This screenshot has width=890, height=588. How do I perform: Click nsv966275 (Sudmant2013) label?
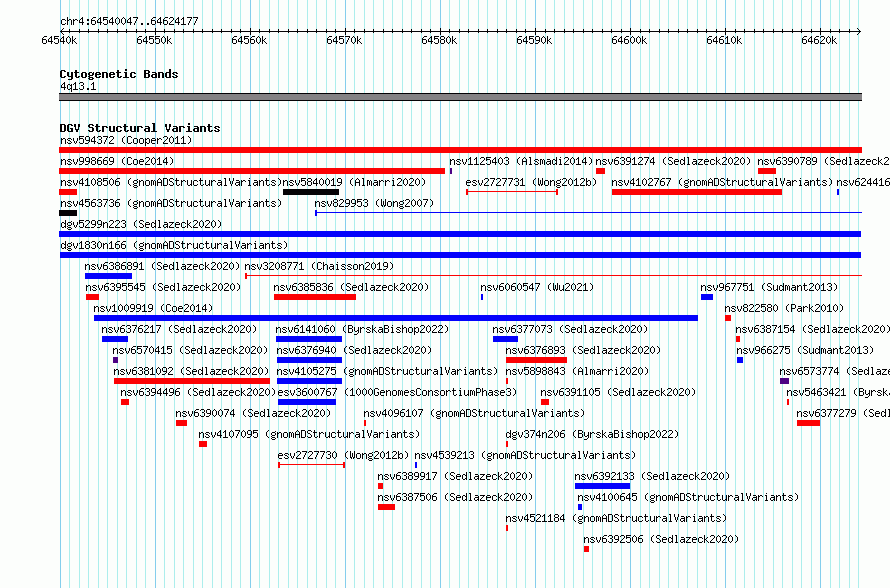point(805,350)
